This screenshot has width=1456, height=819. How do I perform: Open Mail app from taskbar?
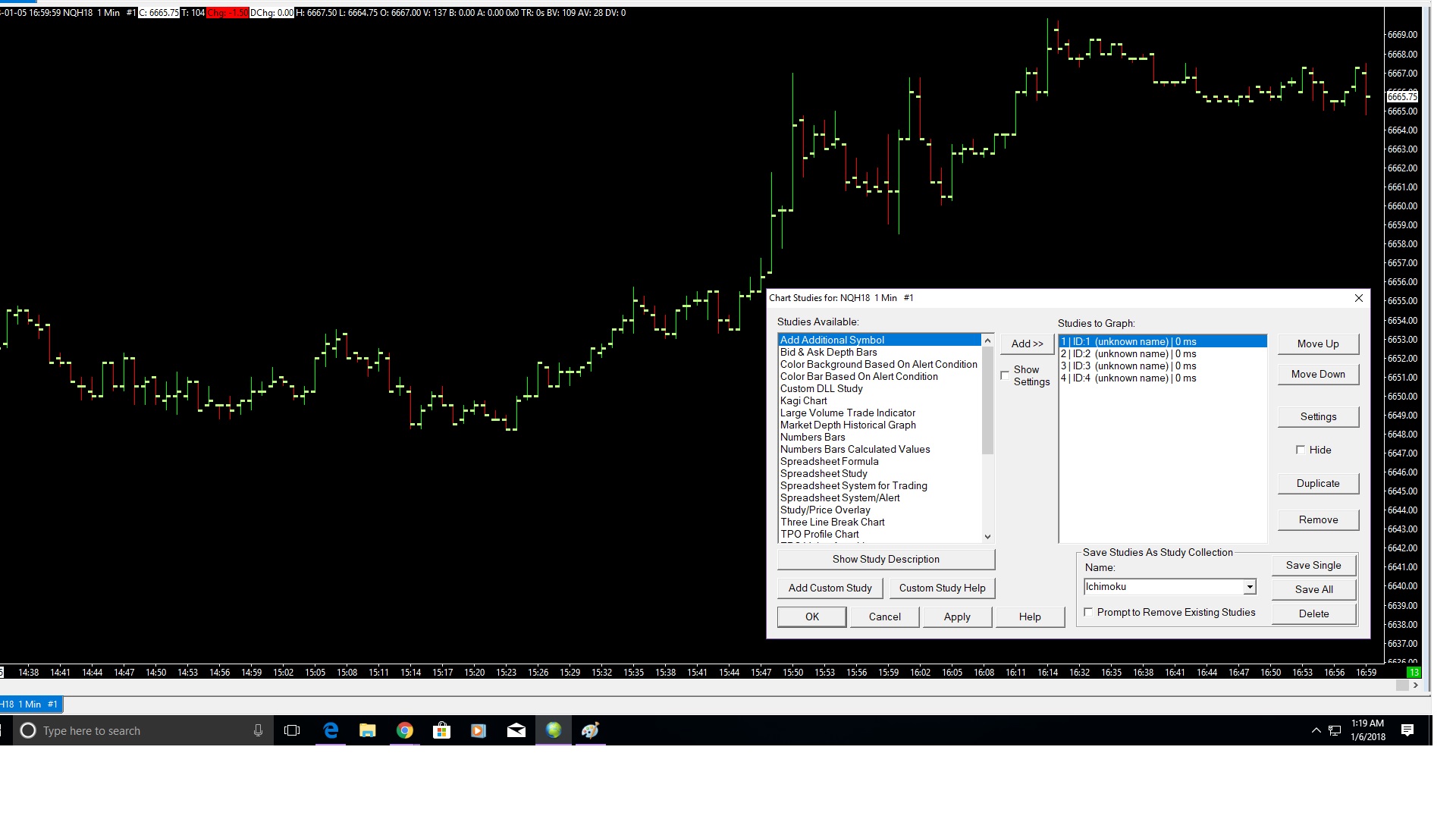(x=516, y=730)
